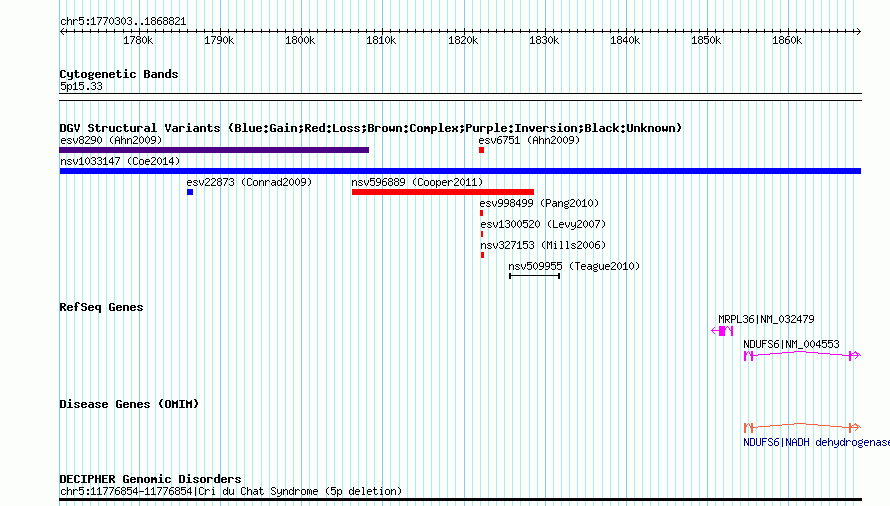Screen dimensions: 890x506
Task: Click the 1800k ruler tick label
Action: pos(300,41)
